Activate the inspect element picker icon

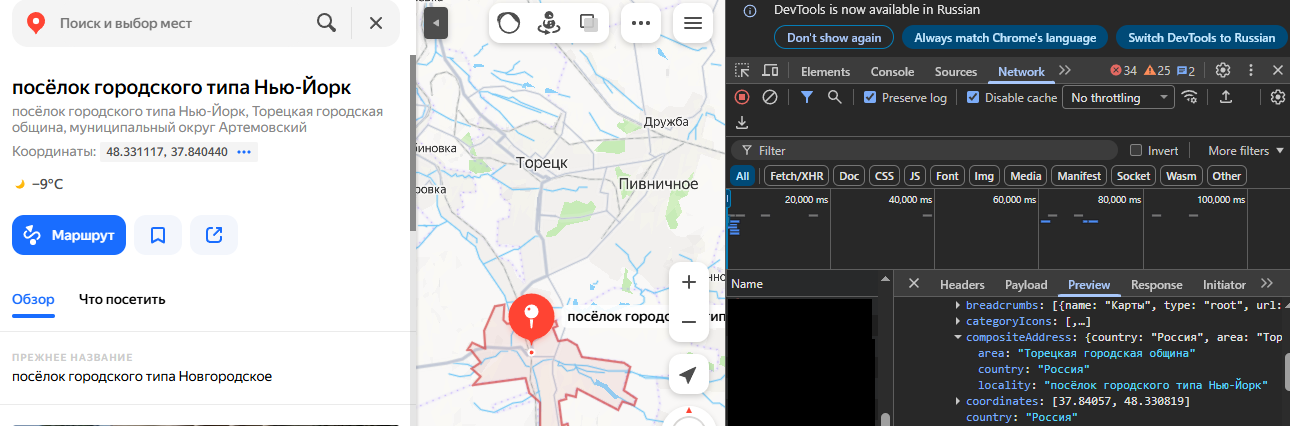coord(742,71)
